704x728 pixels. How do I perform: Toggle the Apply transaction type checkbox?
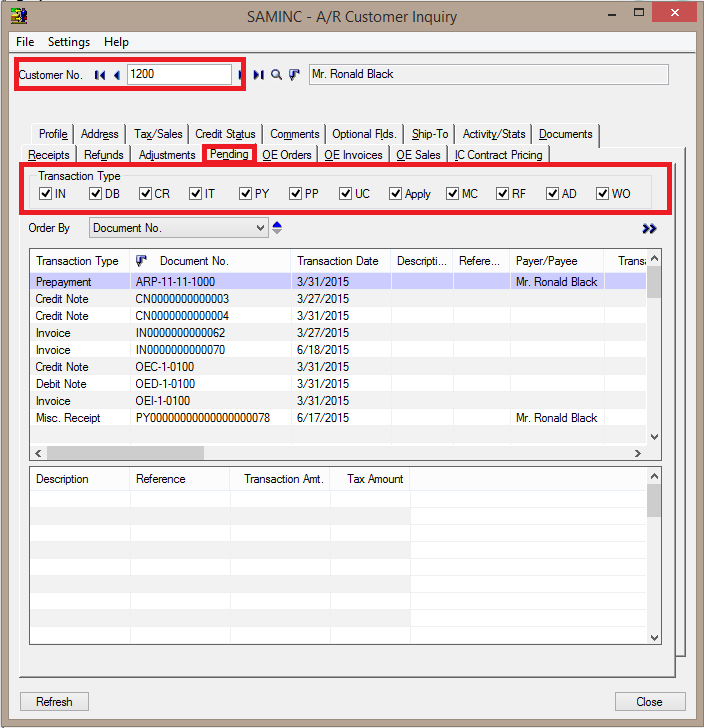pyautogui.click(x=396, y=194)
